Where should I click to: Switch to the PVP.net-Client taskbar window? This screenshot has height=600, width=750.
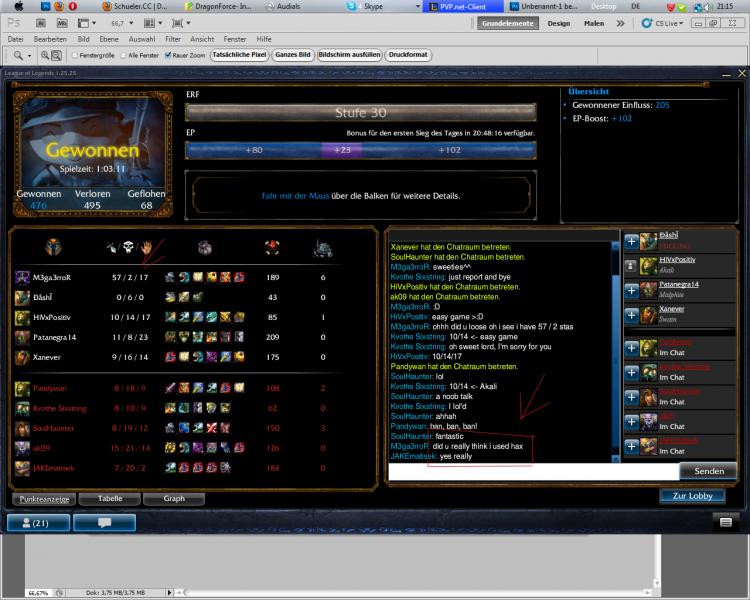[x=463, y=7]
